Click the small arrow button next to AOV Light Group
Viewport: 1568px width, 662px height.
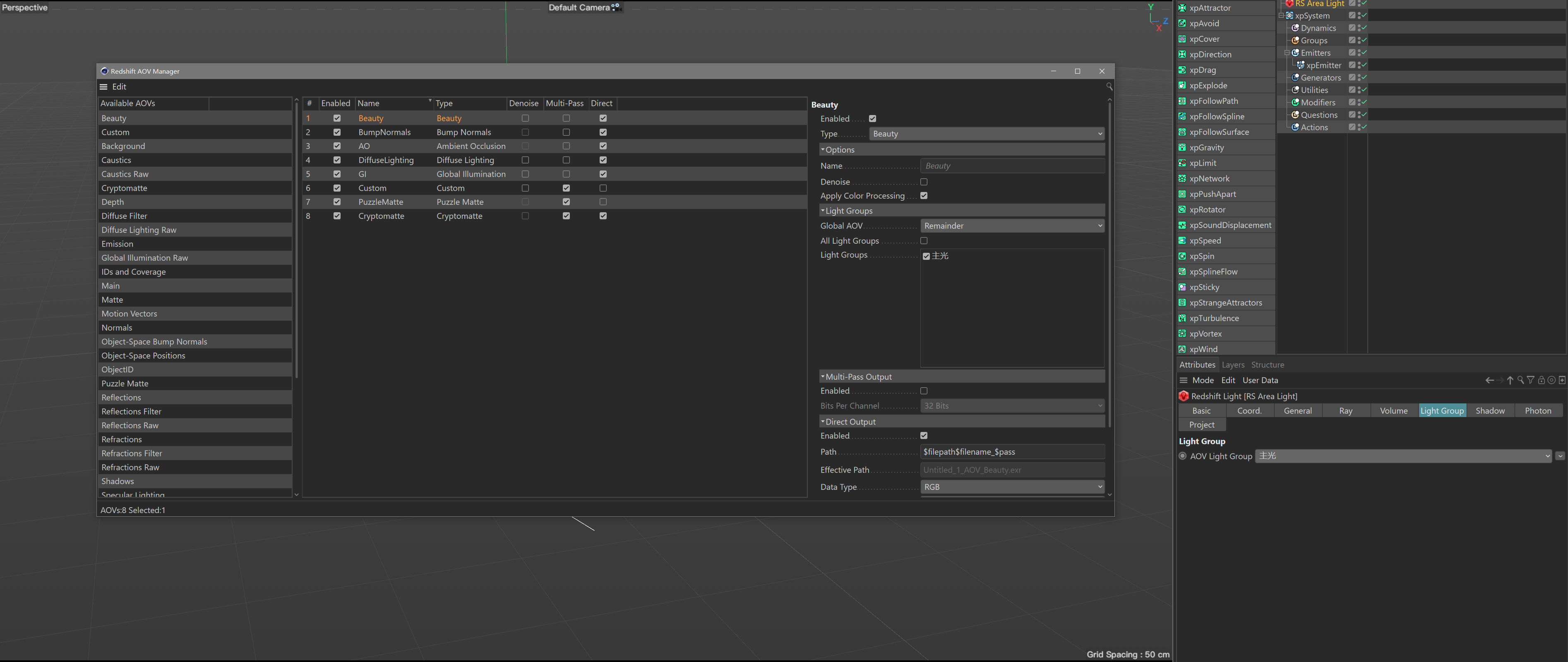[1559, 456]
